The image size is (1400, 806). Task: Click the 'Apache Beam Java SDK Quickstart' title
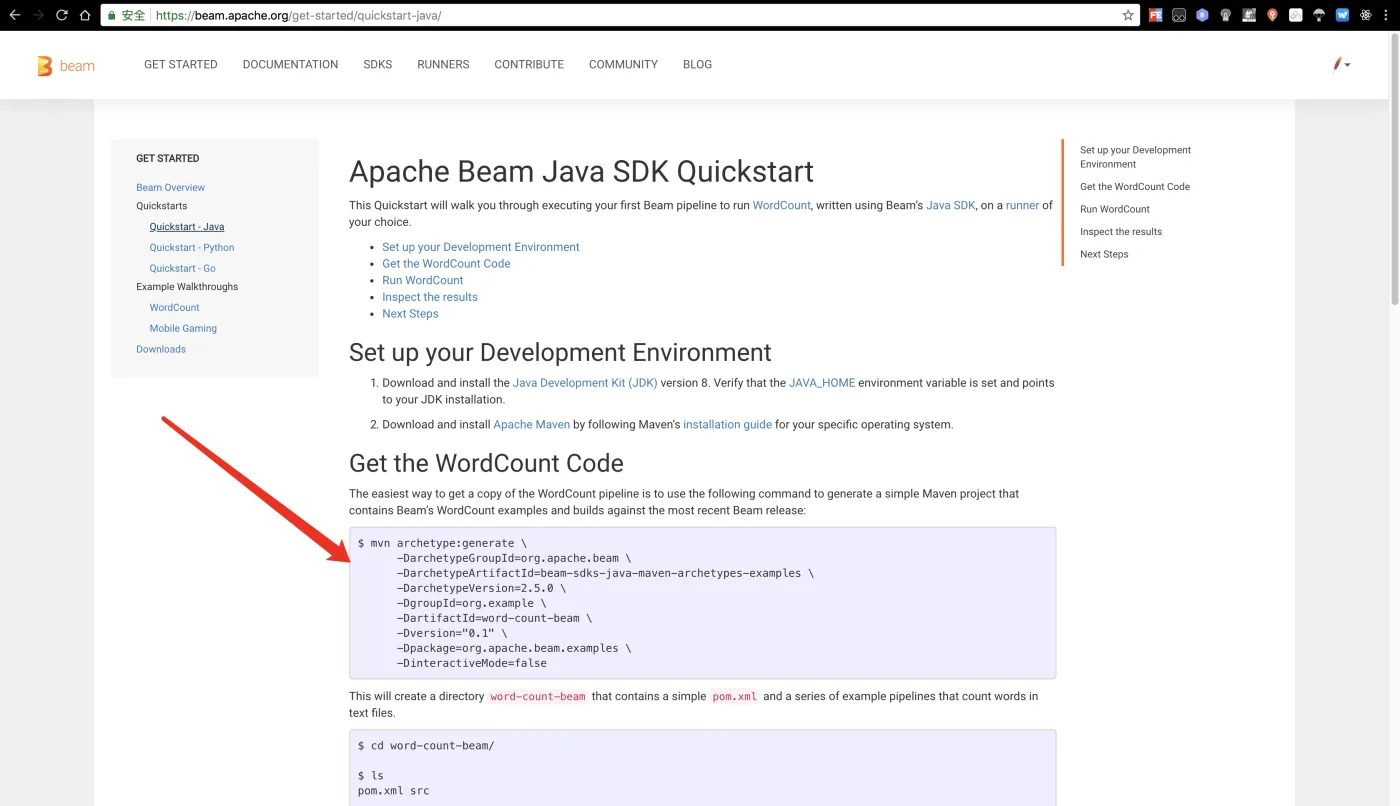click(581, 172)
